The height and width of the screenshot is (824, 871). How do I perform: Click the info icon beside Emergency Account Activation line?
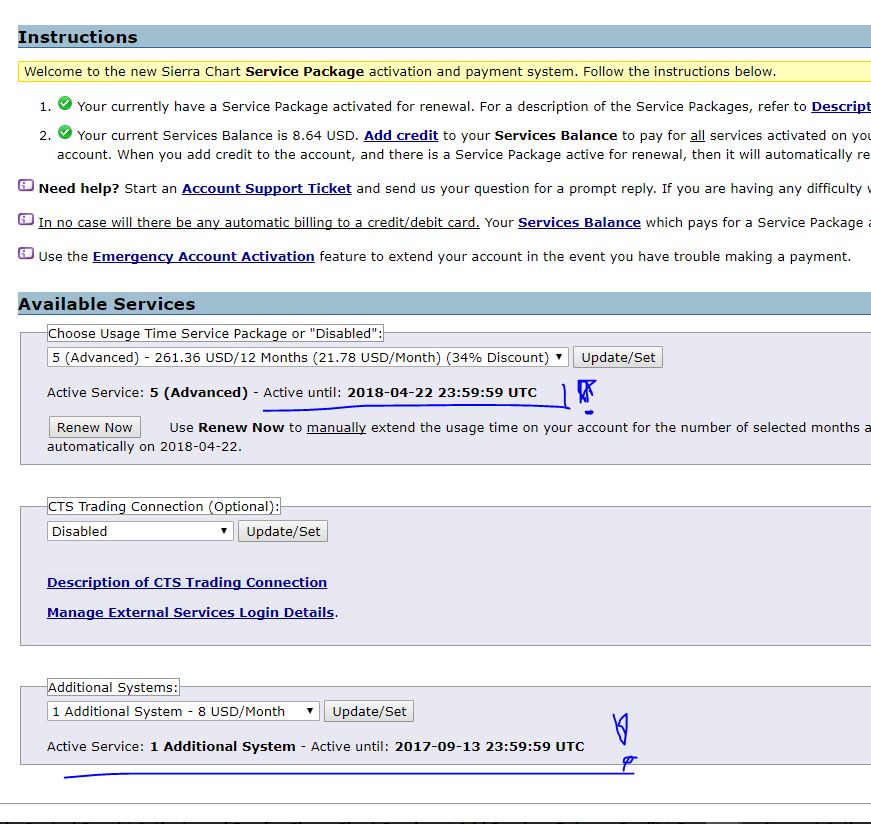click(26, 253)
